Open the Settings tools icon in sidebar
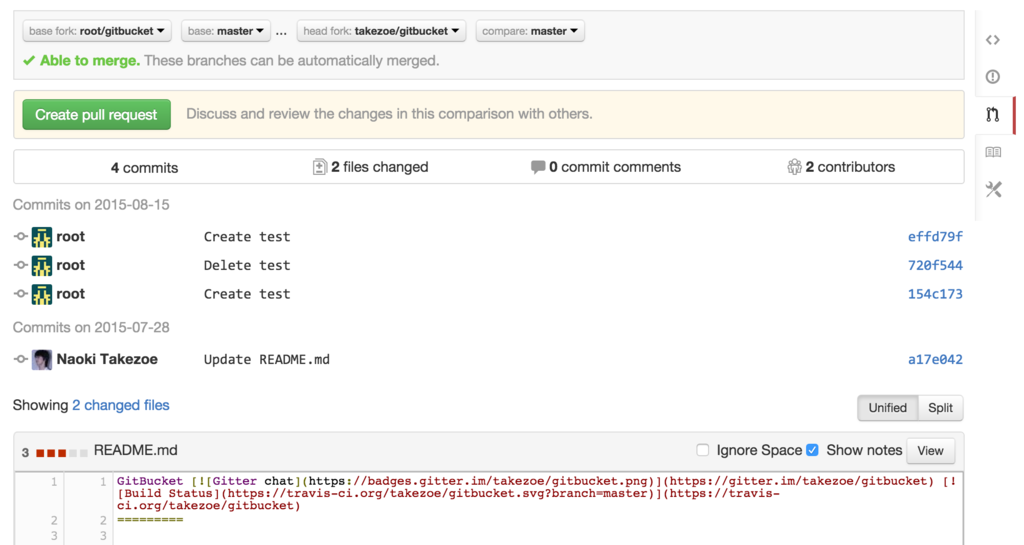The image size is (1024, 545). pyautogui.click(x=992, y=189)
